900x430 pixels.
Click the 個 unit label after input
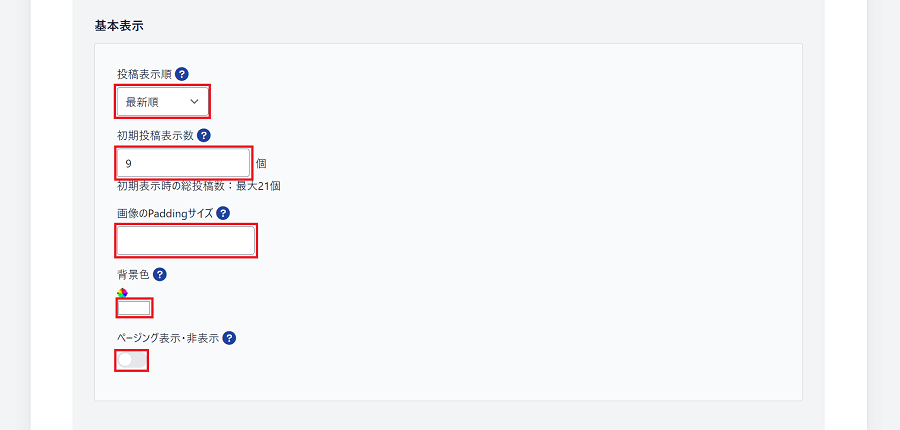tap(261, 164)
